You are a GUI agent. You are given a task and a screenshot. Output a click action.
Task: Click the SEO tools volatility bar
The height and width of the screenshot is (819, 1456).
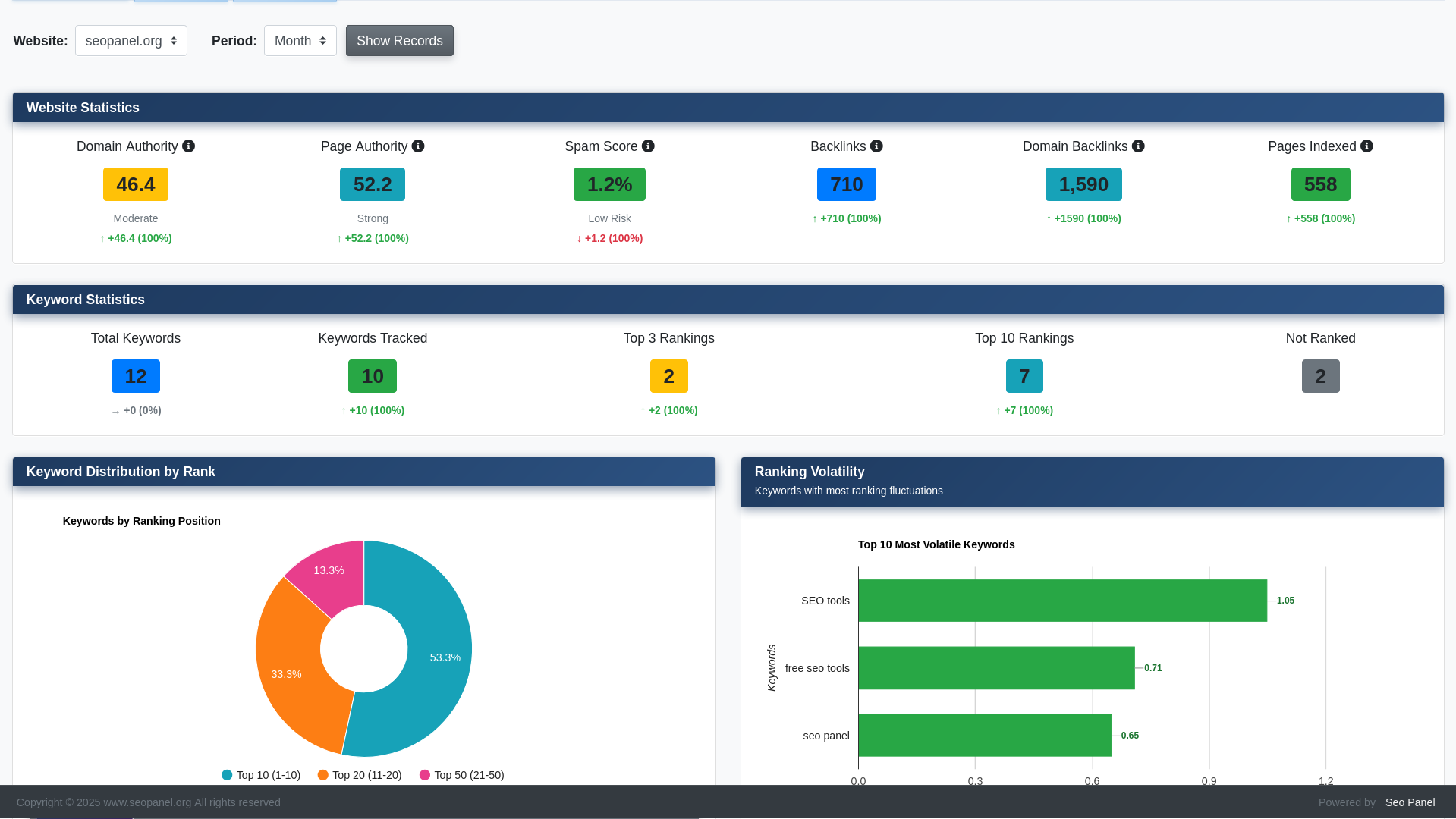click(1062, 600)
